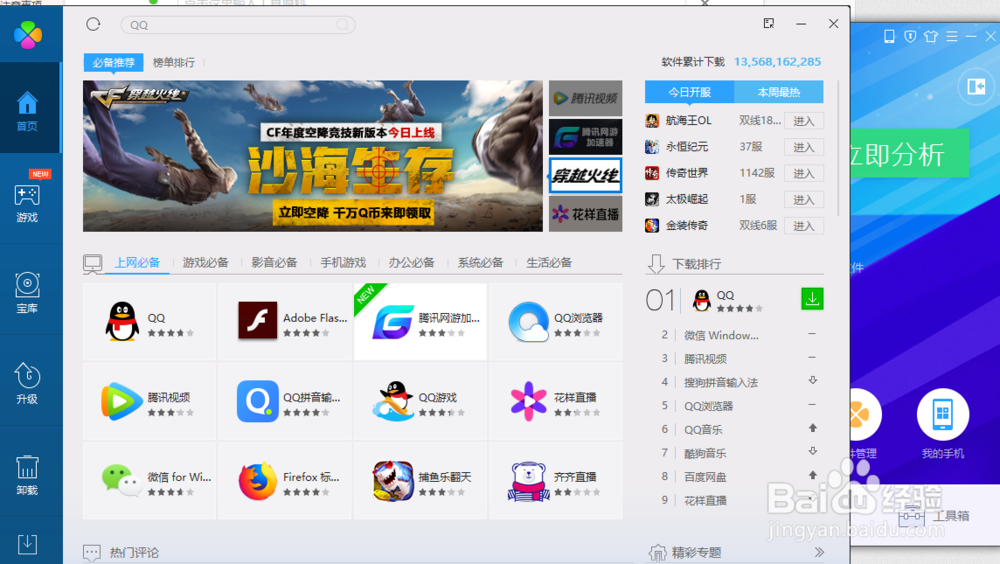Click the vertical scrollbar of the store window
The image size is (1000, 564).
[x=837, y=148]
